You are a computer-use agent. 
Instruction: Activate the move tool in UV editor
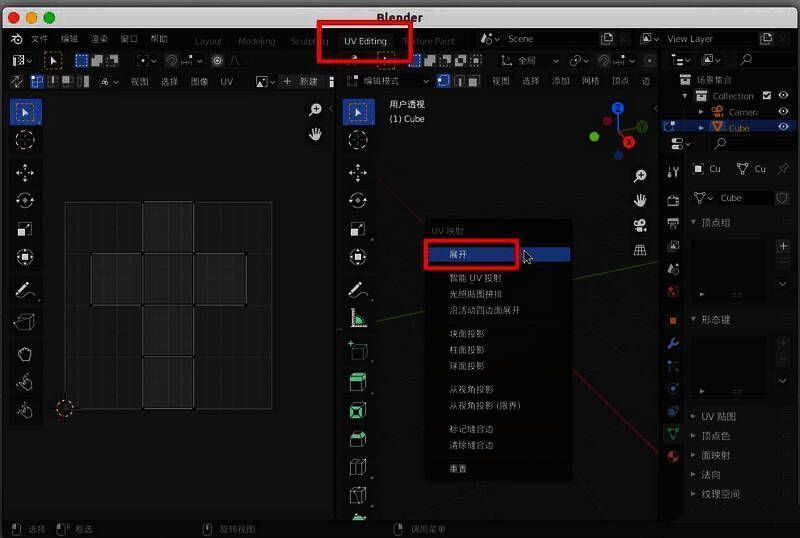point(25,173)
